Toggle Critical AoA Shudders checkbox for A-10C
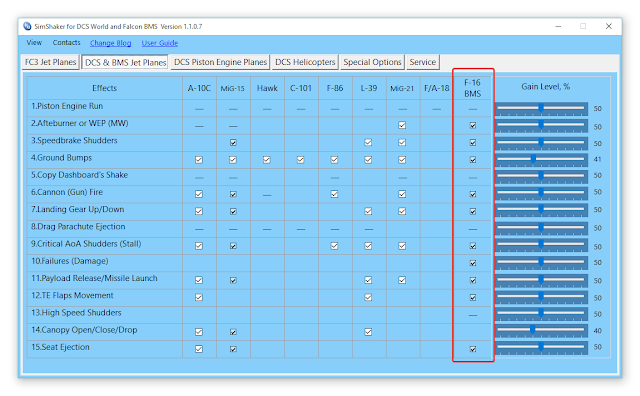640x396 pixels. pyautogui.click(x=199, y=246)
